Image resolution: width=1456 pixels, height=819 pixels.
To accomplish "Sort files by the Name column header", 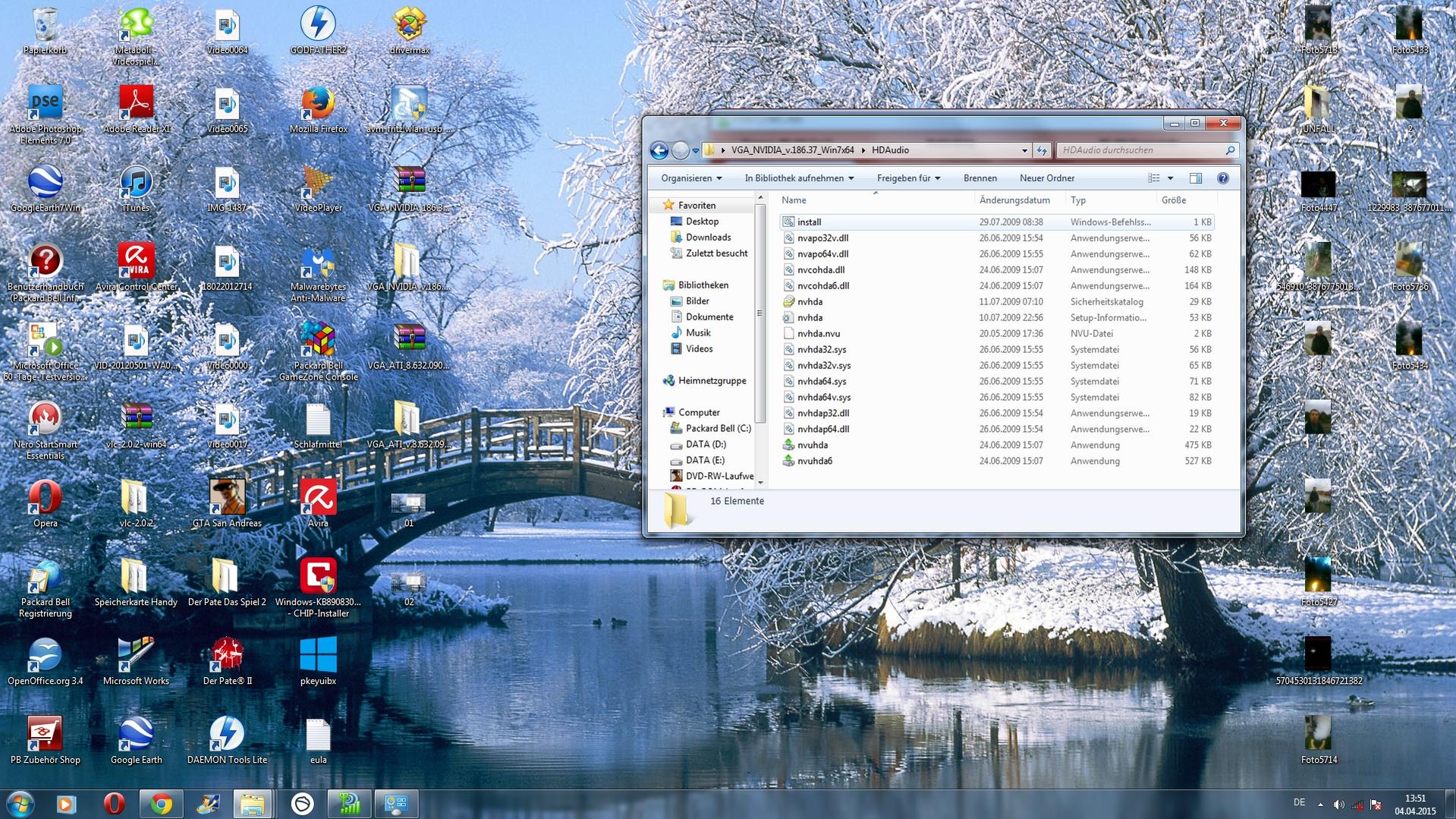I will (876, 200).
